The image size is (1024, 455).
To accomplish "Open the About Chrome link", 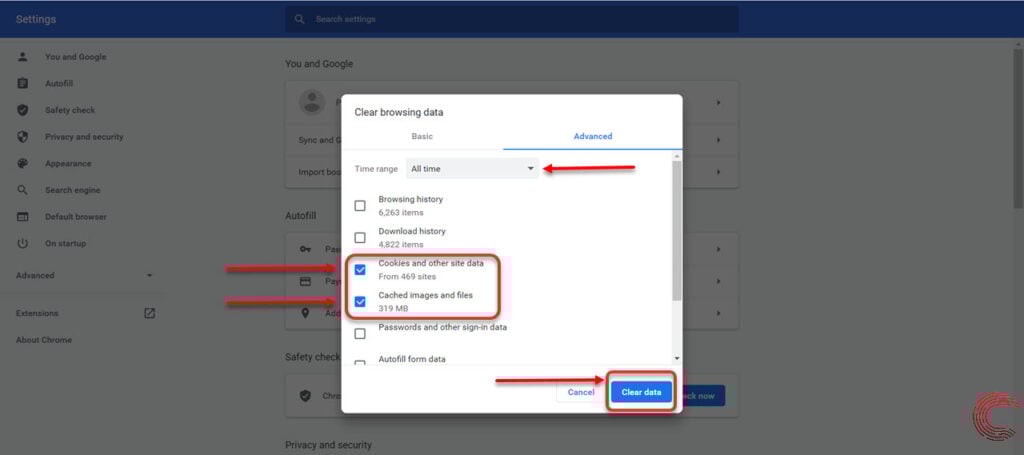I will [x=44, y=340].
